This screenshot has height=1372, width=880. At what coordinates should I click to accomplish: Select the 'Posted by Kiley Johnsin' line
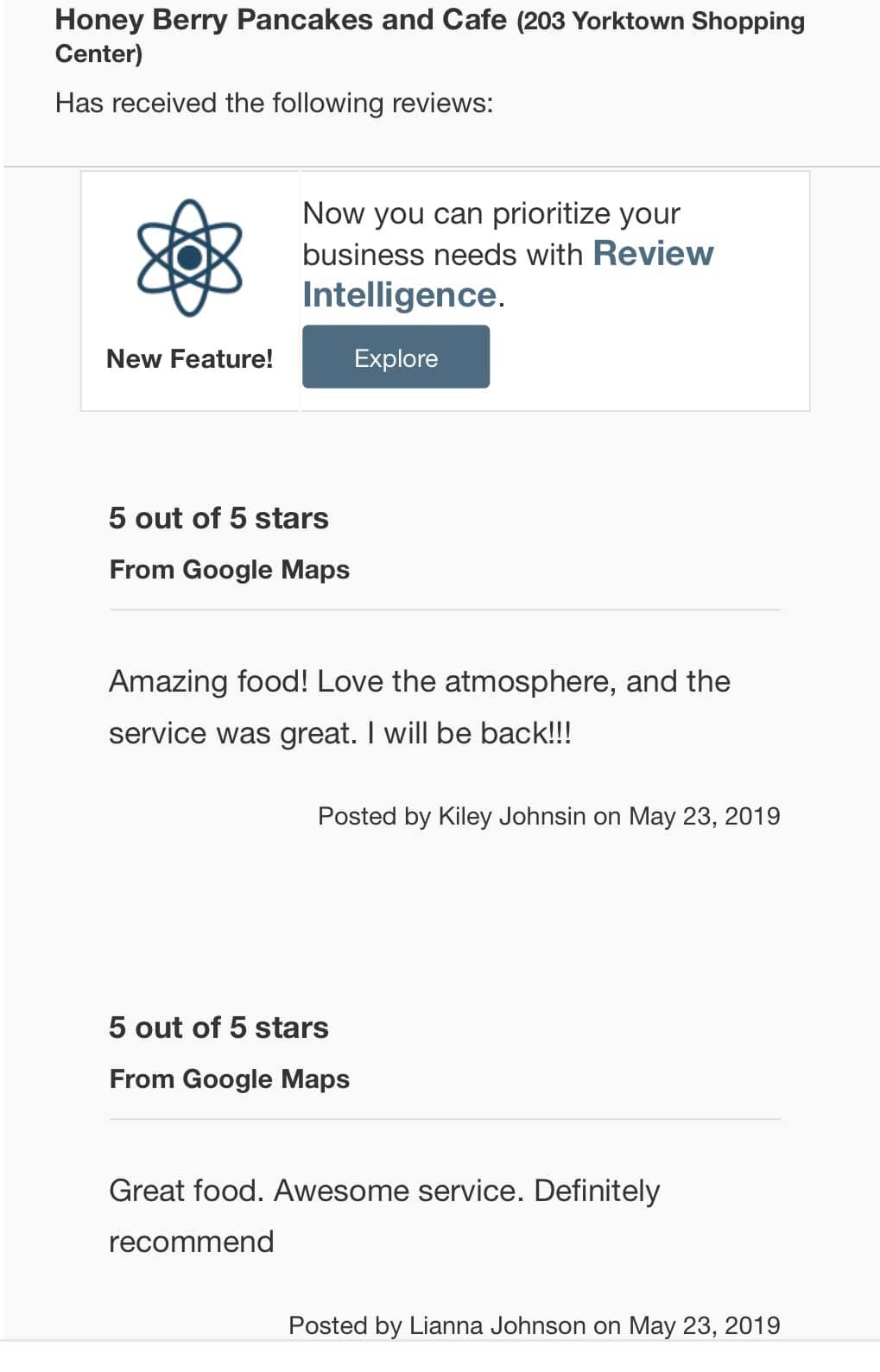(548, 816)
